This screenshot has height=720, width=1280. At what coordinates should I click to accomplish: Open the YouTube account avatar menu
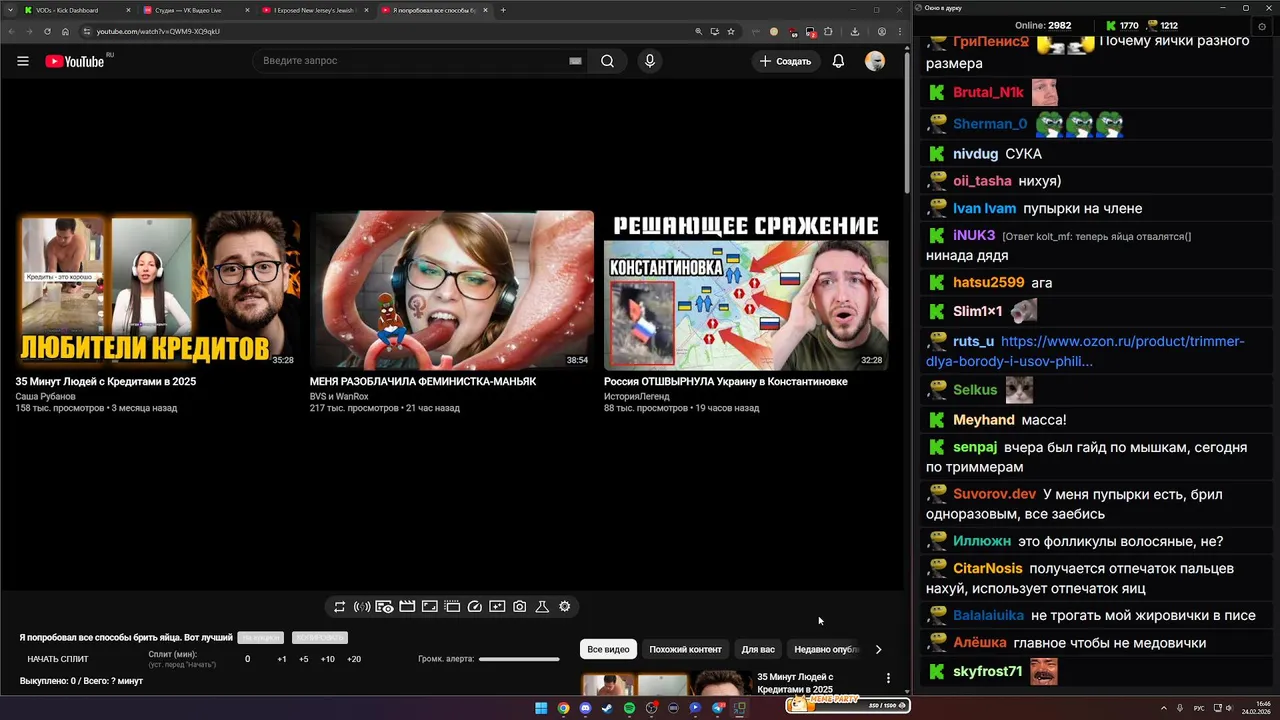coord(875,61)
